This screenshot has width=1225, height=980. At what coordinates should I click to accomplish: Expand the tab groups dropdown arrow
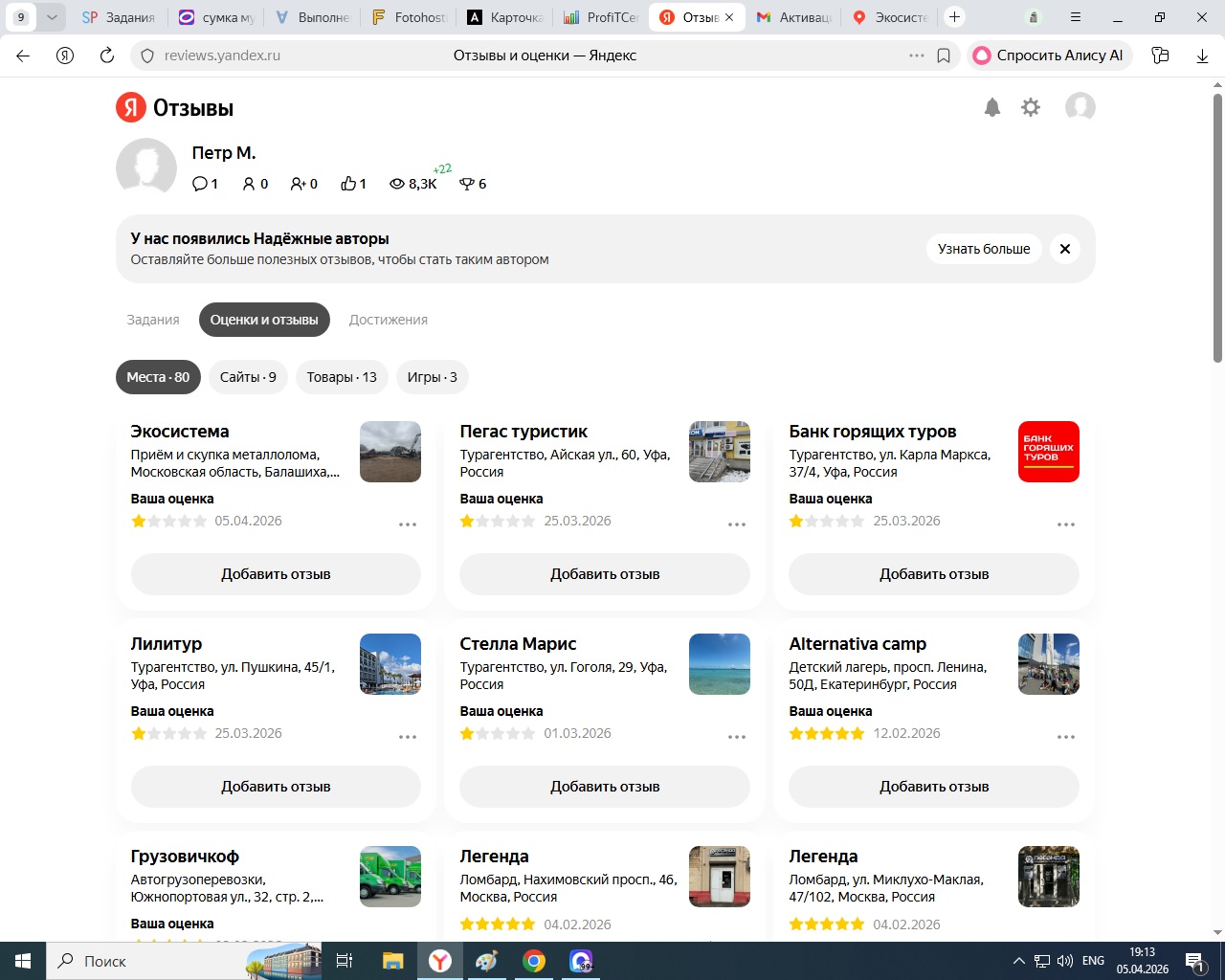[x=52, y=17]
